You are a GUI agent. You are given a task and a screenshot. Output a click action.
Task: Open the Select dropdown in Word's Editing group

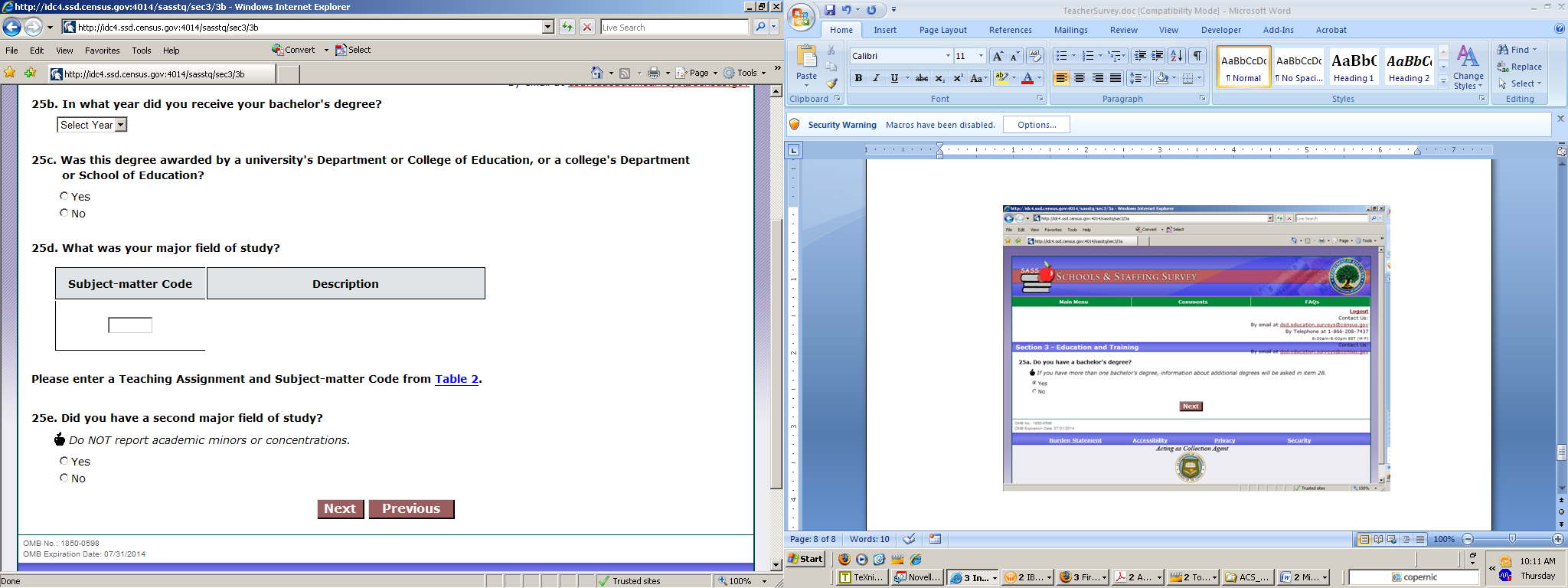[1520, 83]
